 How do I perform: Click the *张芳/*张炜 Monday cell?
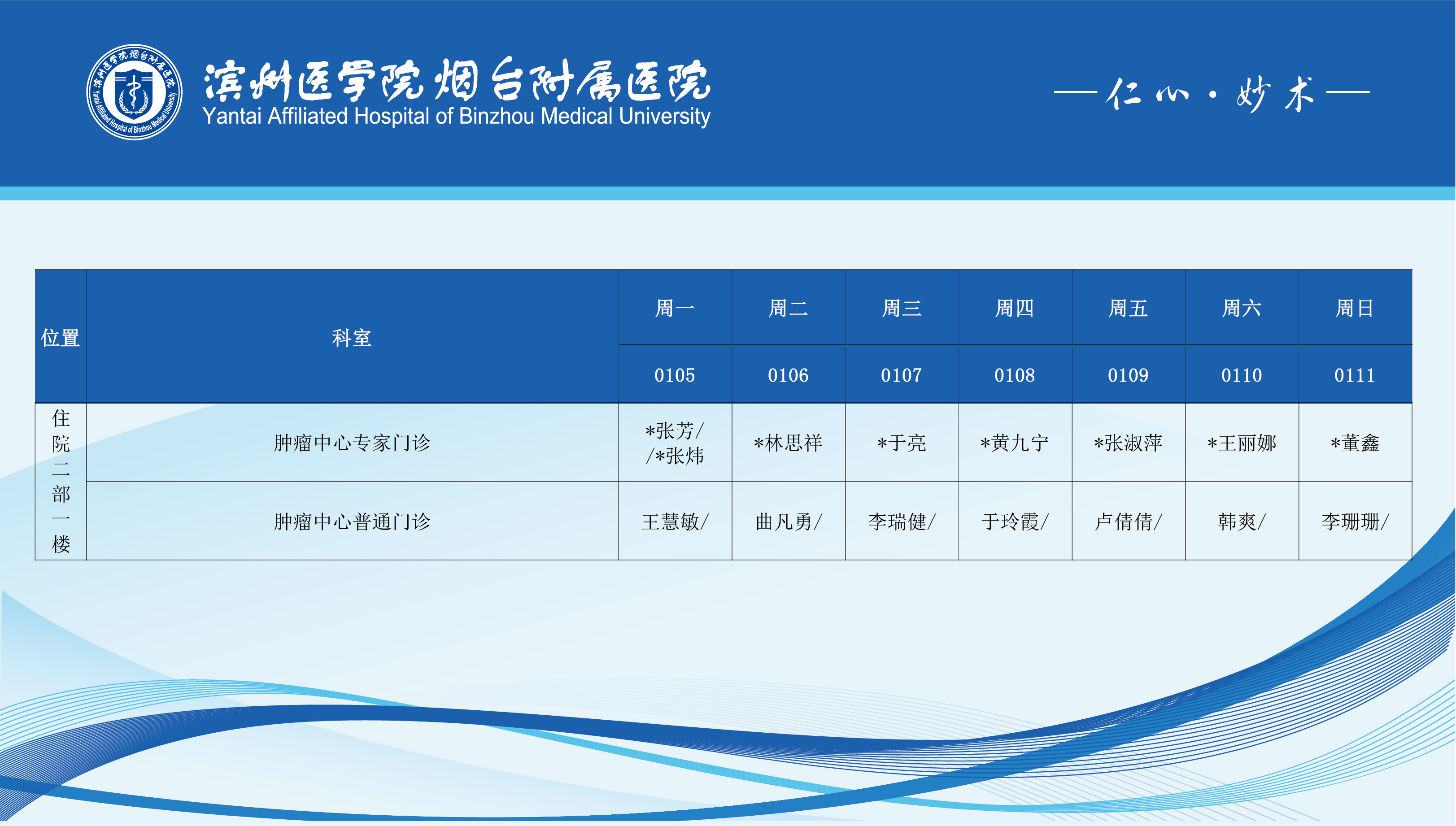click(675, 443)
